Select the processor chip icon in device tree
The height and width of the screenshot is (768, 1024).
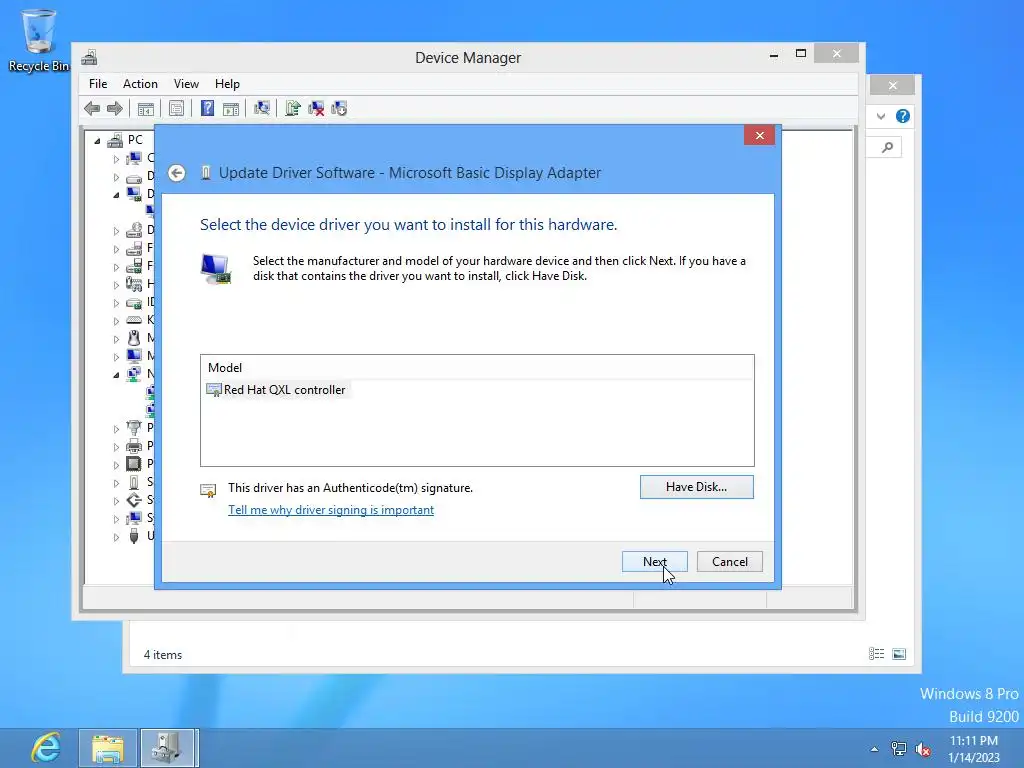(x=134, y=464)
